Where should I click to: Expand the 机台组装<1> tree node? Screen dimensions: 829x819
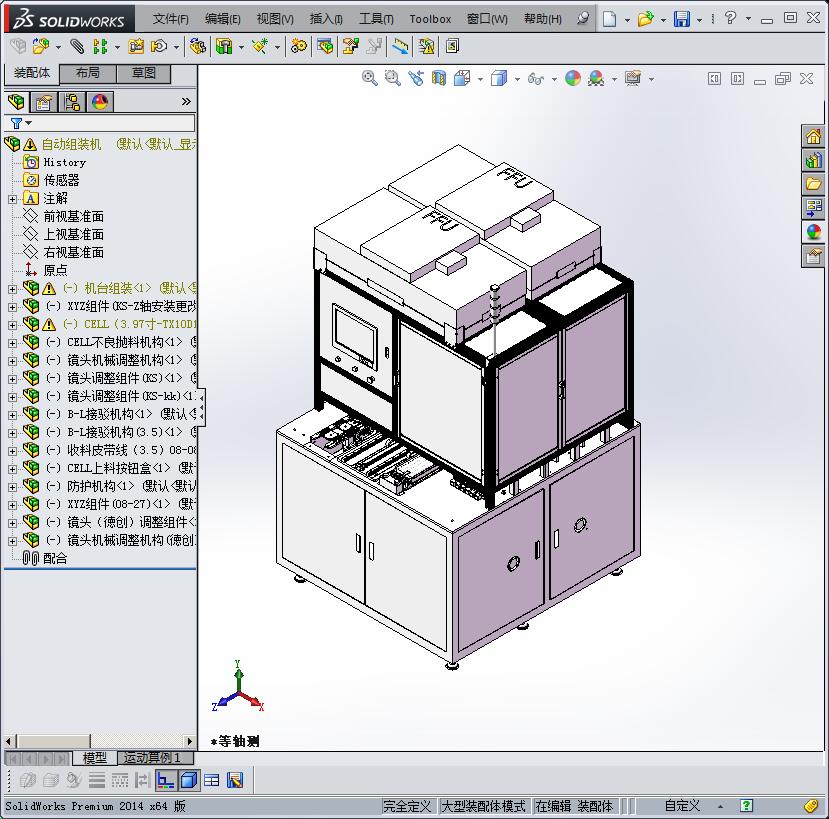click(12, 289)
